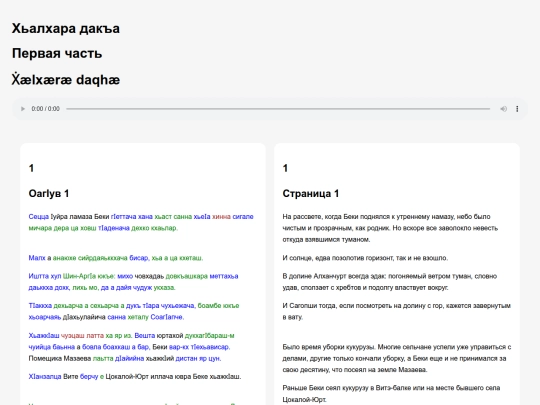Click the blue word "дистан"

(186, 359)
